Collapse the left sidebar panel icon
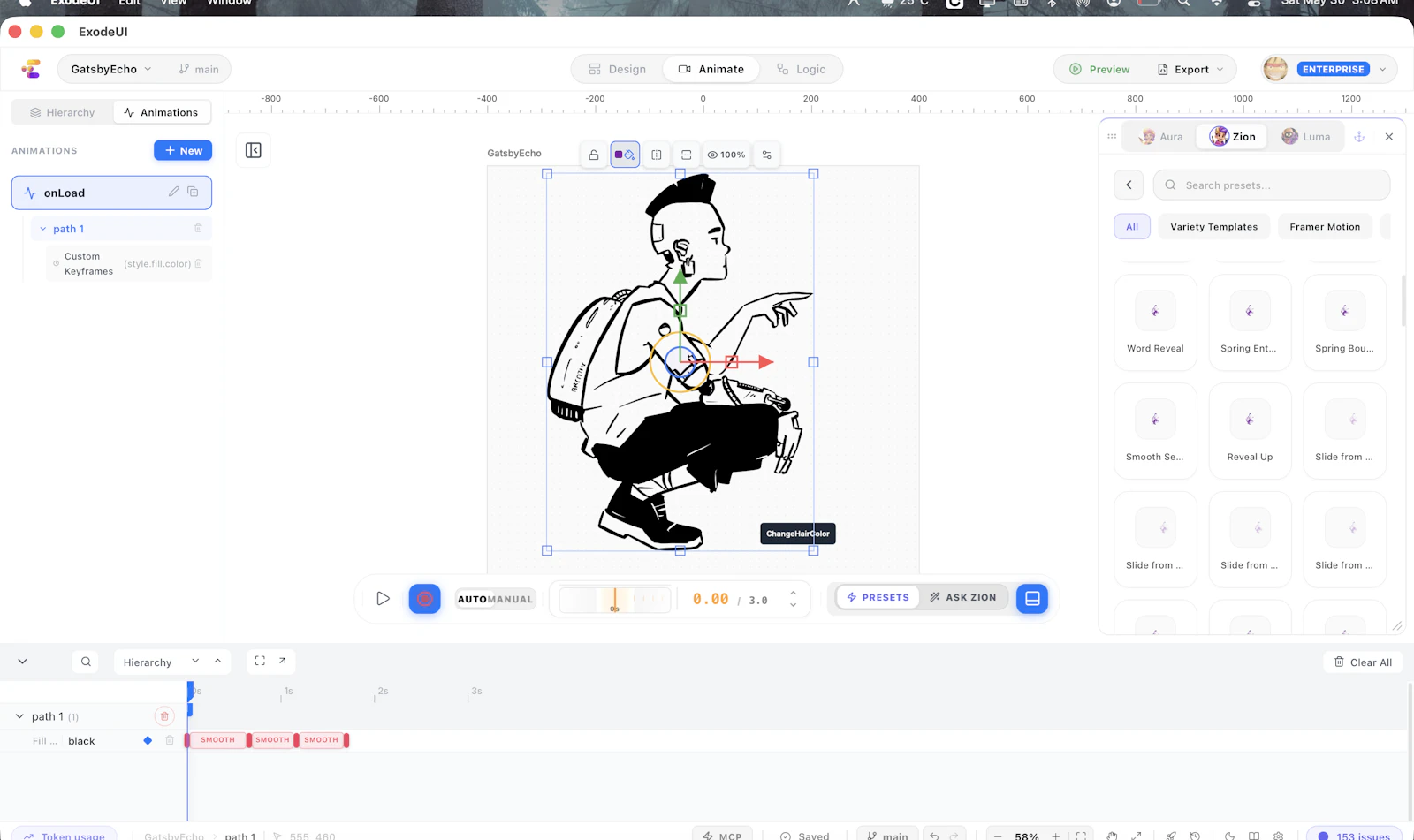 click(x=254, y=150)
